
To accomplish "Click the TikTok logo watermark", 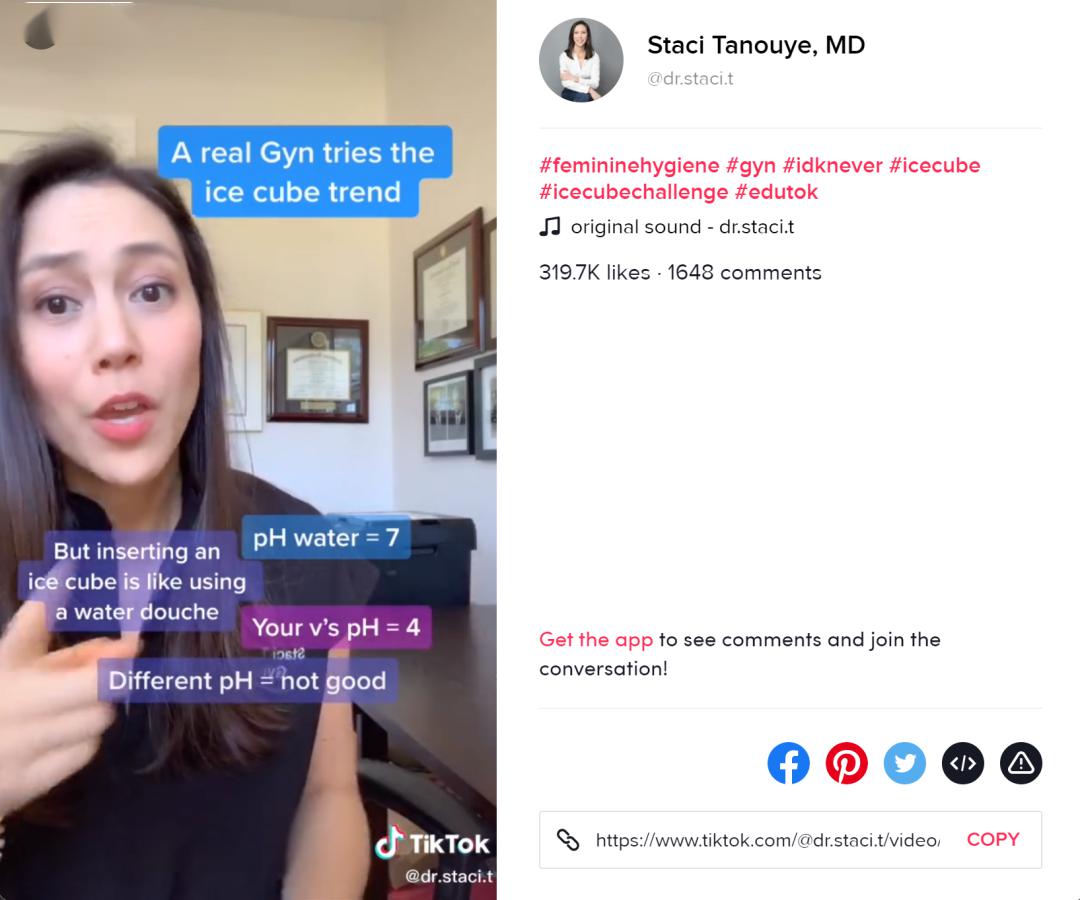I will [432, 843].
